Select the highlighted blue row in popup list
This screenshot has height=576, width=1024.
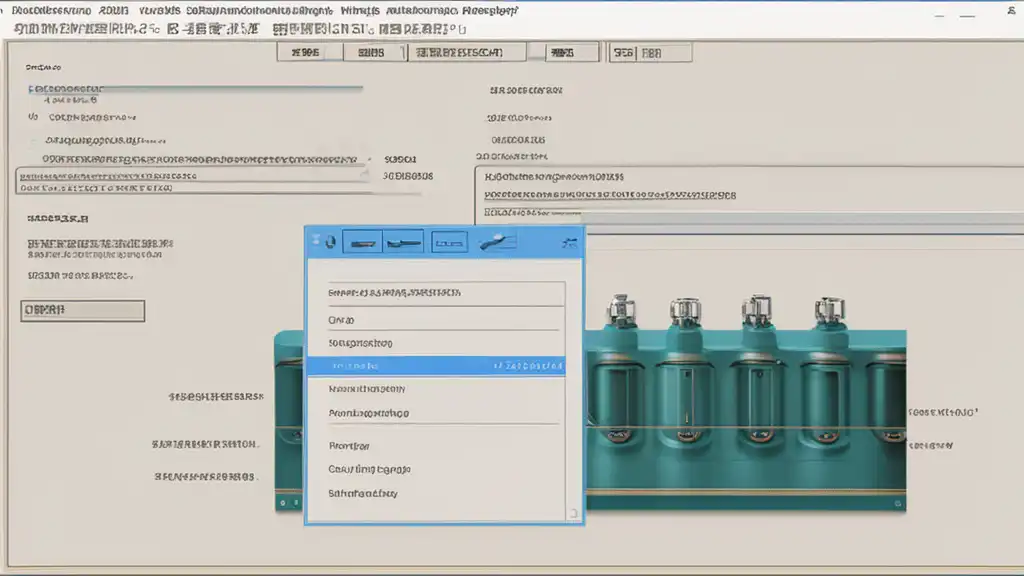coord(436,366)
